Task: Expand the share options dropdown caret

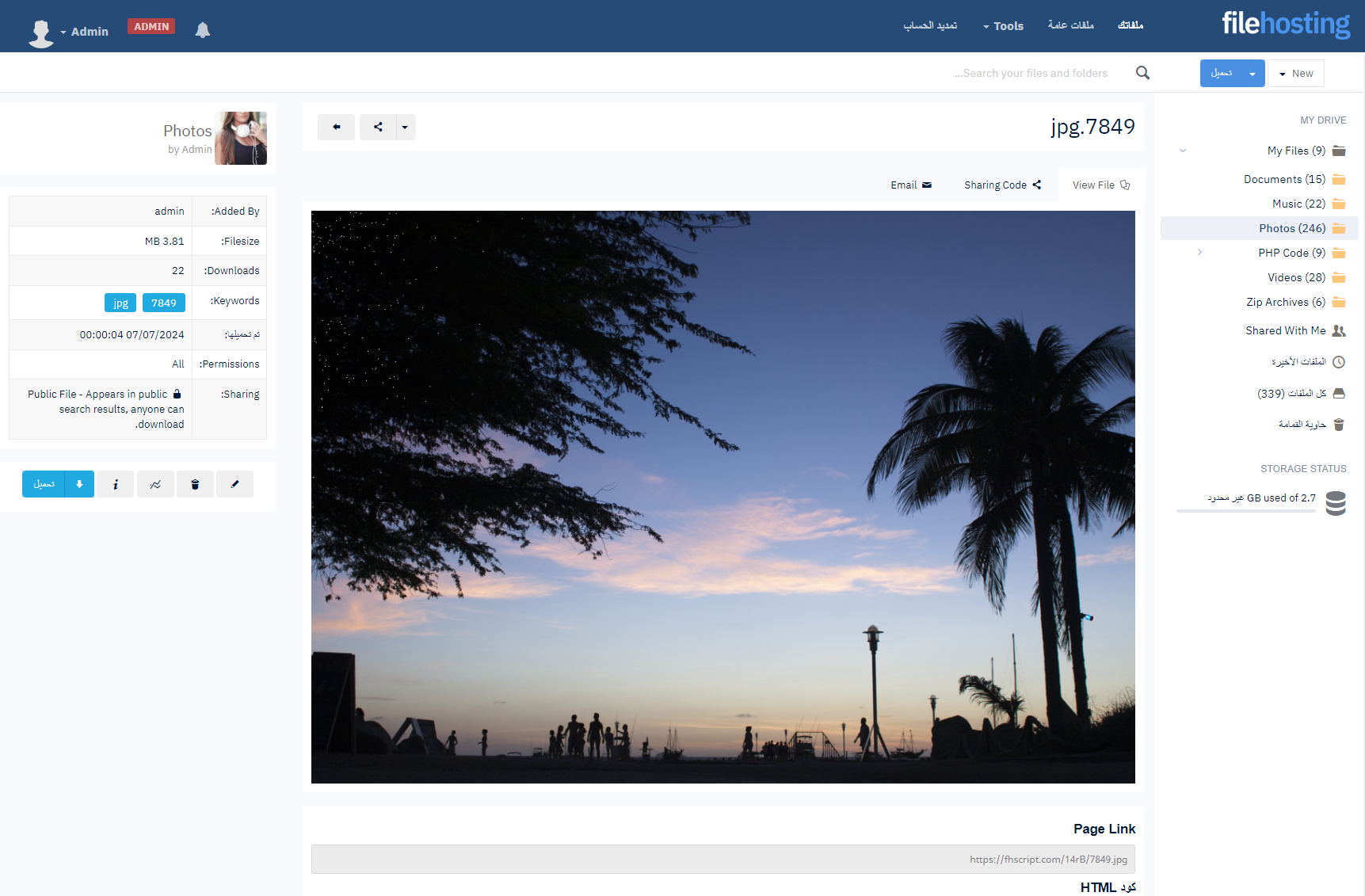Action: tap(405, 127)
